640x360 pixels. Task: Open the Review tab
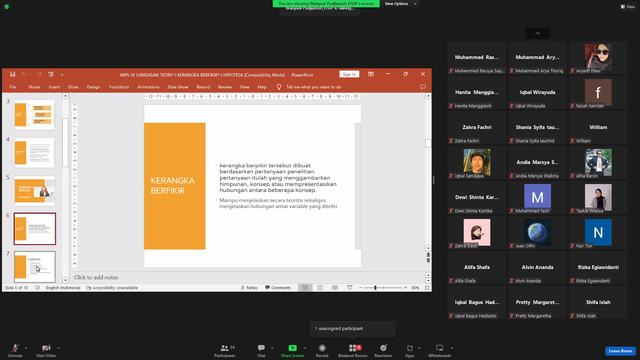[224, 87]
